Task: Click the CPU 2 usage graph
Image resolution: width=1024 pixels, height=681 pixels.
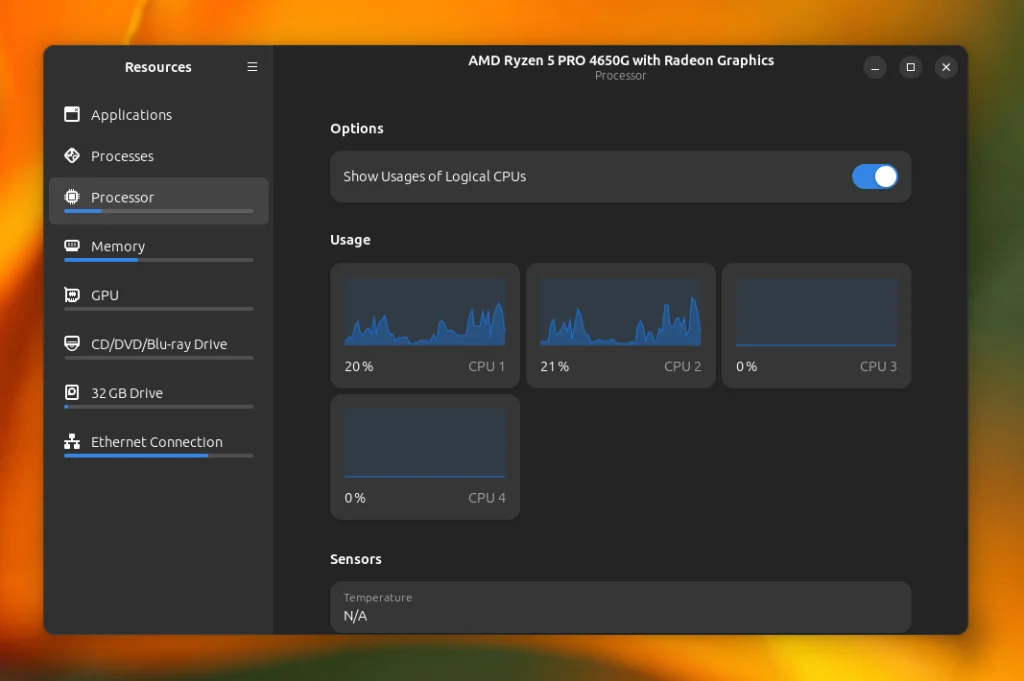Action: coord(620,313)
